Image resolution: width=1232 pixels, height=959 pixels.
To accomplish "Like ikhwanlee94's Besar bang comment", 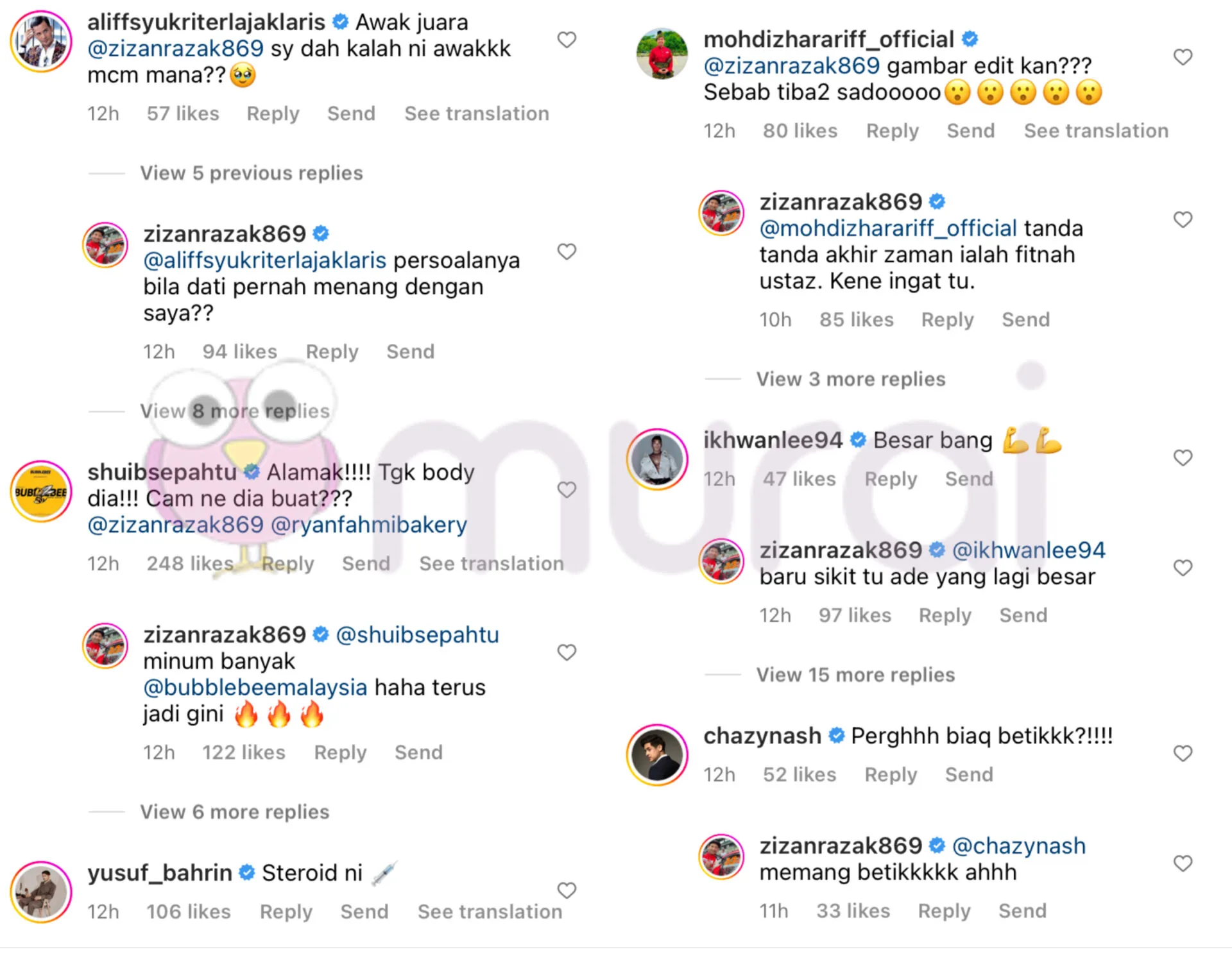I will tap(1183, 457).
